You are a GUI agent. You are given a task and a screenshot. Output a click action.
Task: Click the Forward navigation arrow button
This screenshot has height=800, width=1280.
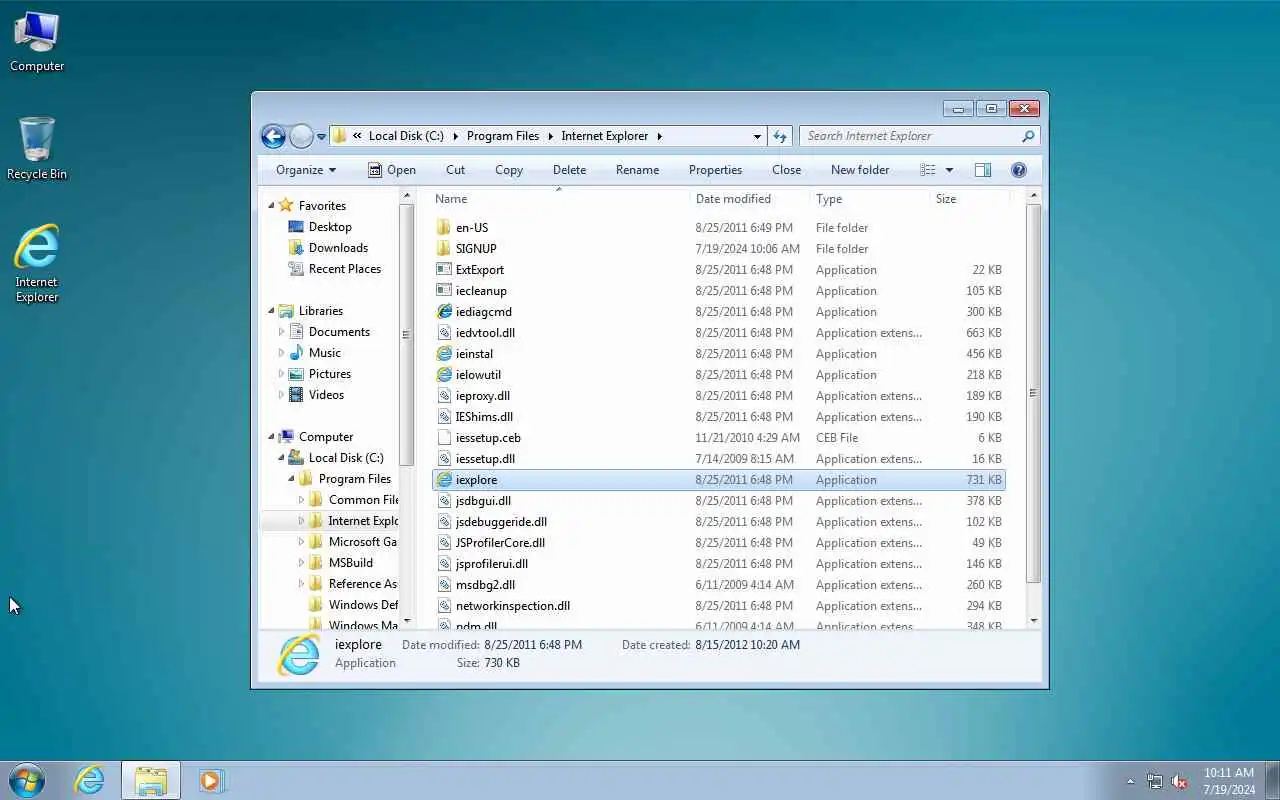point(301,136)
